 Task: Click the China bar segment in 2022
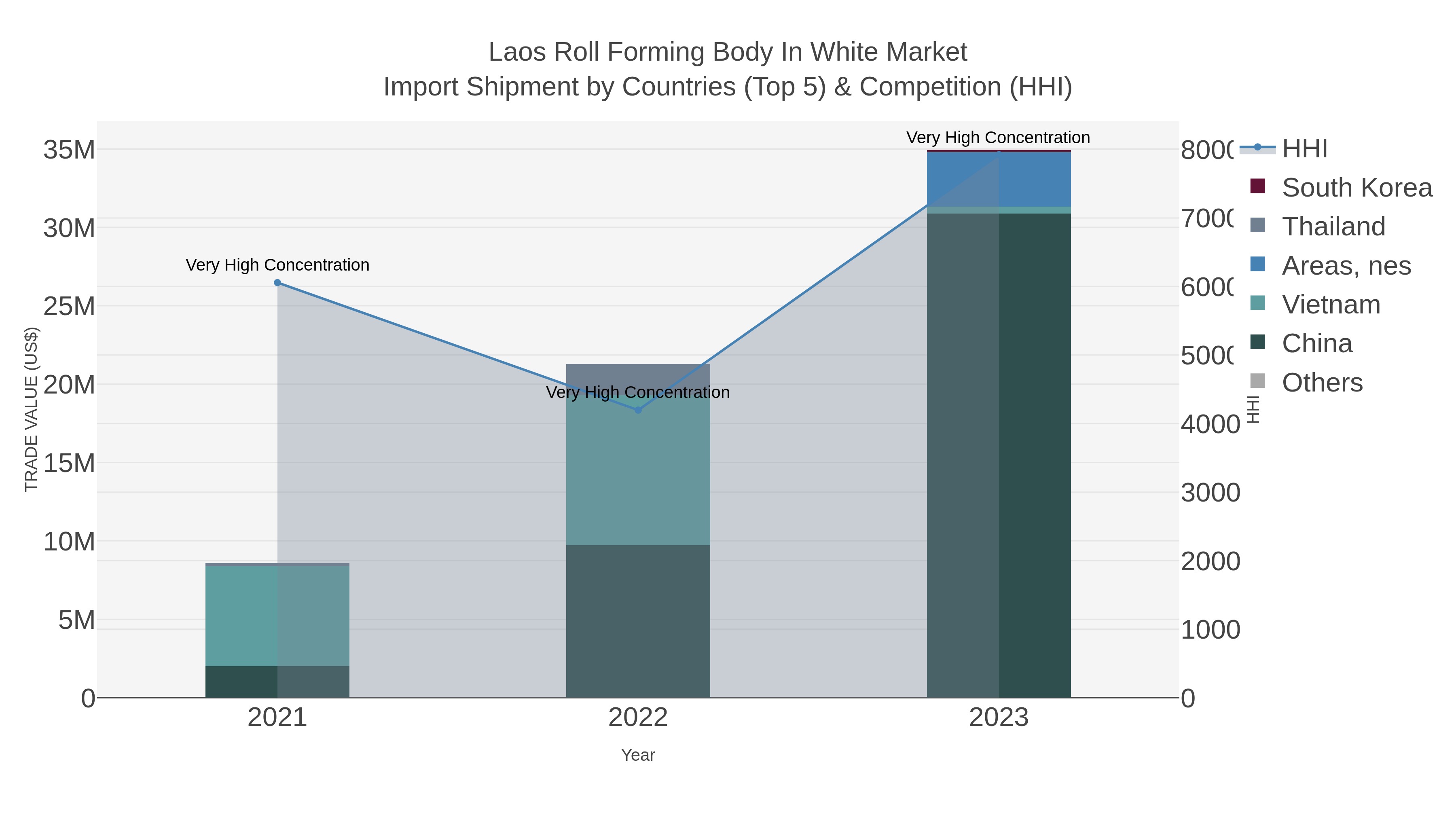pyautogui.click(x=638, y=621)
